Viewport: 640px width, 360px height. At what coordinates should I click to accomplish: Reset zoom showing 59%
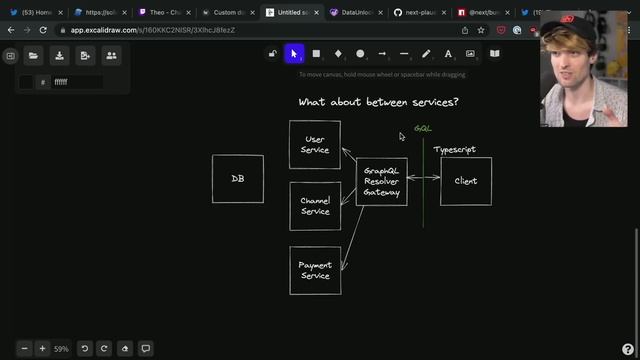pos(62,349)
